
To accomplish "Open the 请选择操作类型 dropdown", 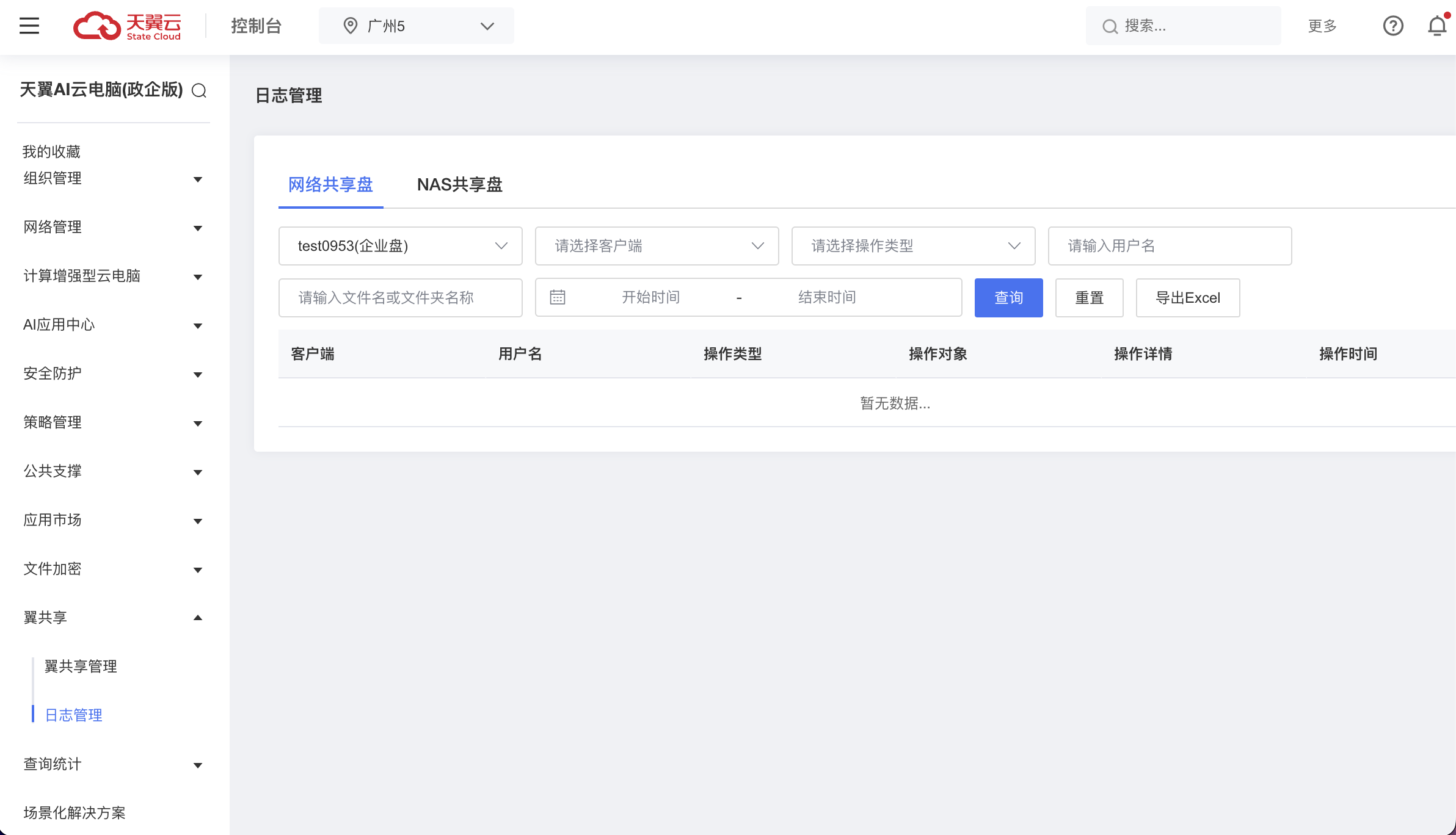I will [x=913, y=246].
